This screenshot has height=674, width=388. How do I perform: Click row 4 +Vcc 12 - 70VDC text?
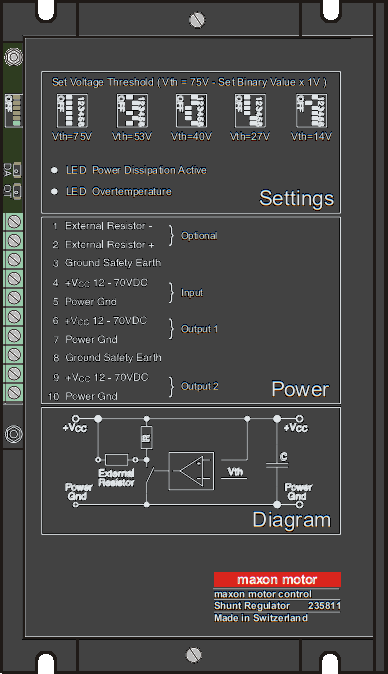(x=106, y=283)
